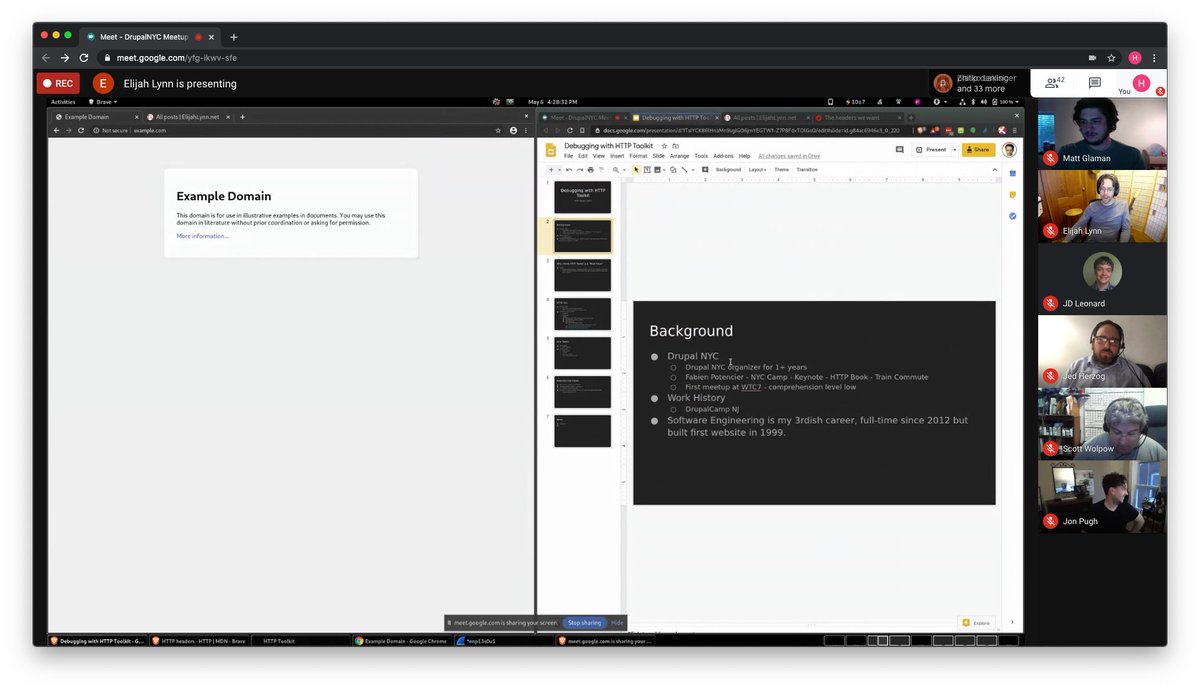Open 'HTTP headers - HTTP | MDN - Brave' taskbar item
Screen dimensions: 1200x690
(200, 641)
